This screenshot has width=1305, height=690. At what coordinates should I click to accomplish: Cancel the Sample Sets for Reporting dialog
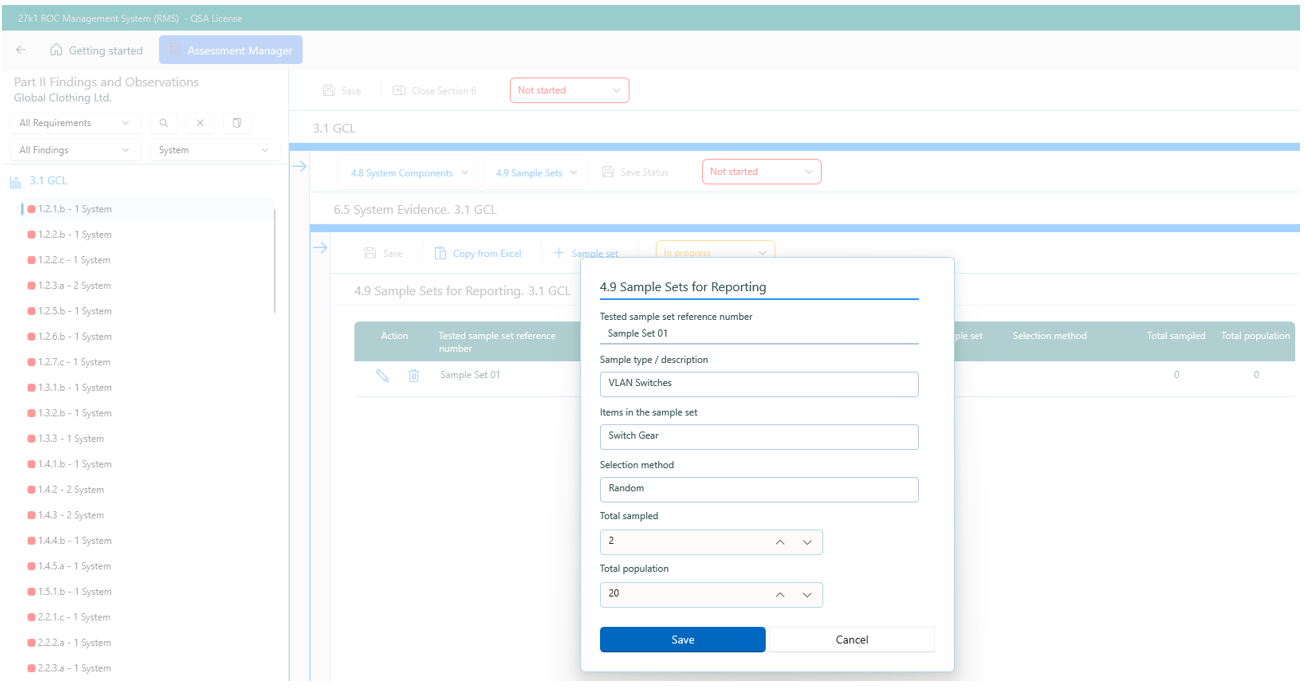tap(851, 640)
